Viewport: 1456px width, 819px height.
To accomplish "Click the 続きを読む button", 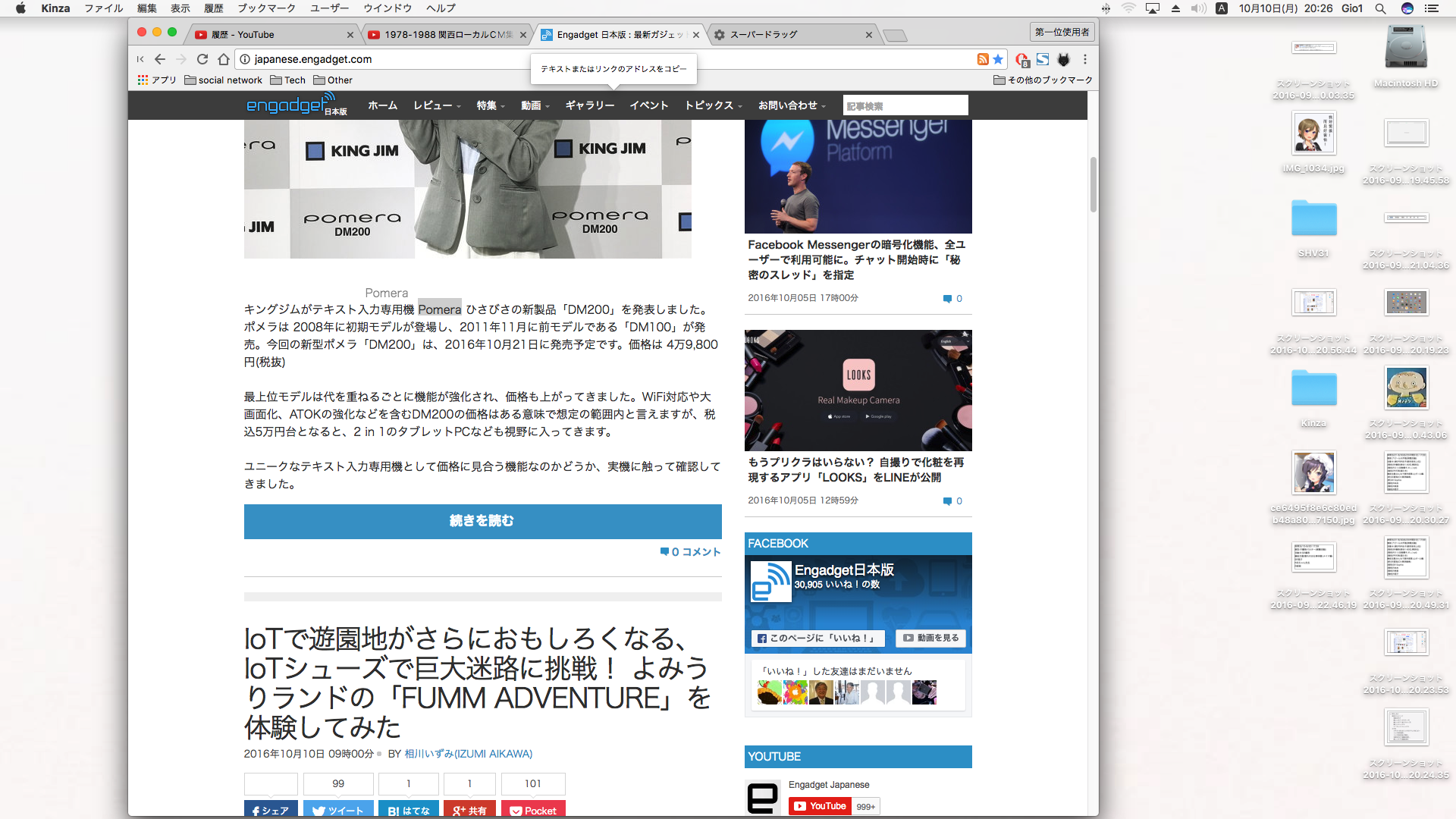I will 482,521.
